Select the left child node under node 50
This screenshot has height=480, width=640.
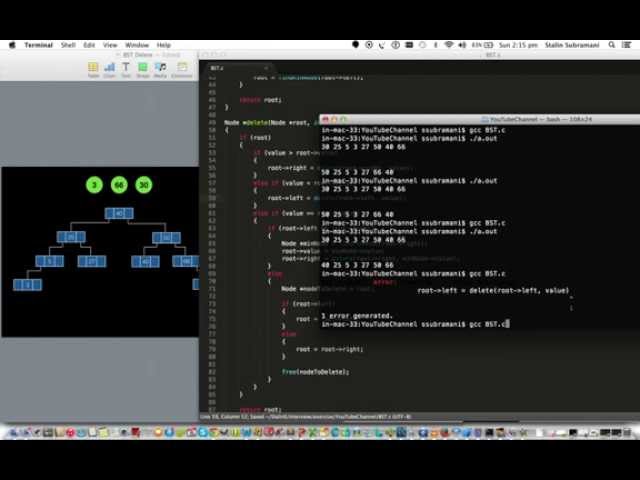point(145,261)
